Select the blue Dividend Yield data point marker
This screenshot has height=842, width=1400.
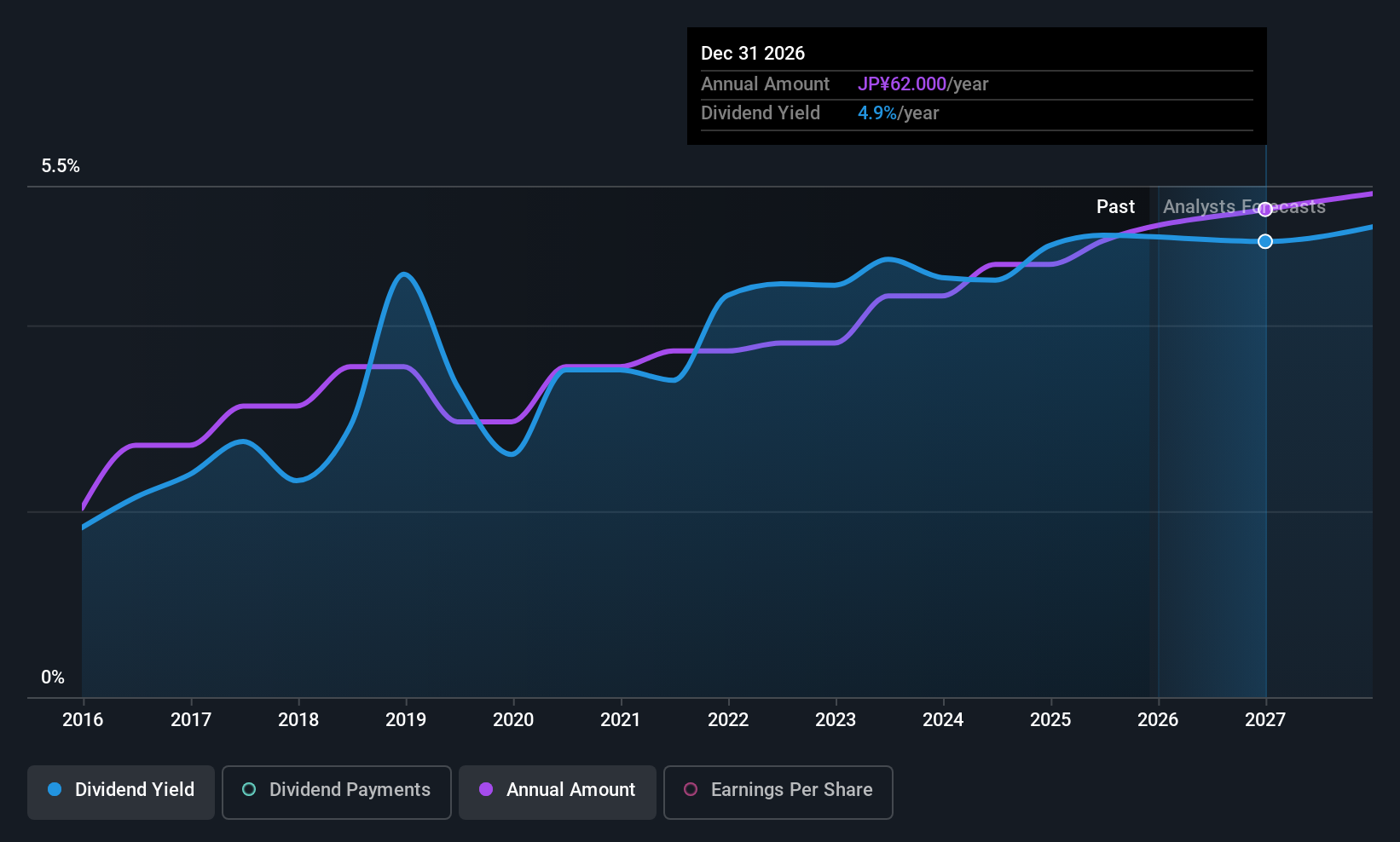coord(1265,241)
